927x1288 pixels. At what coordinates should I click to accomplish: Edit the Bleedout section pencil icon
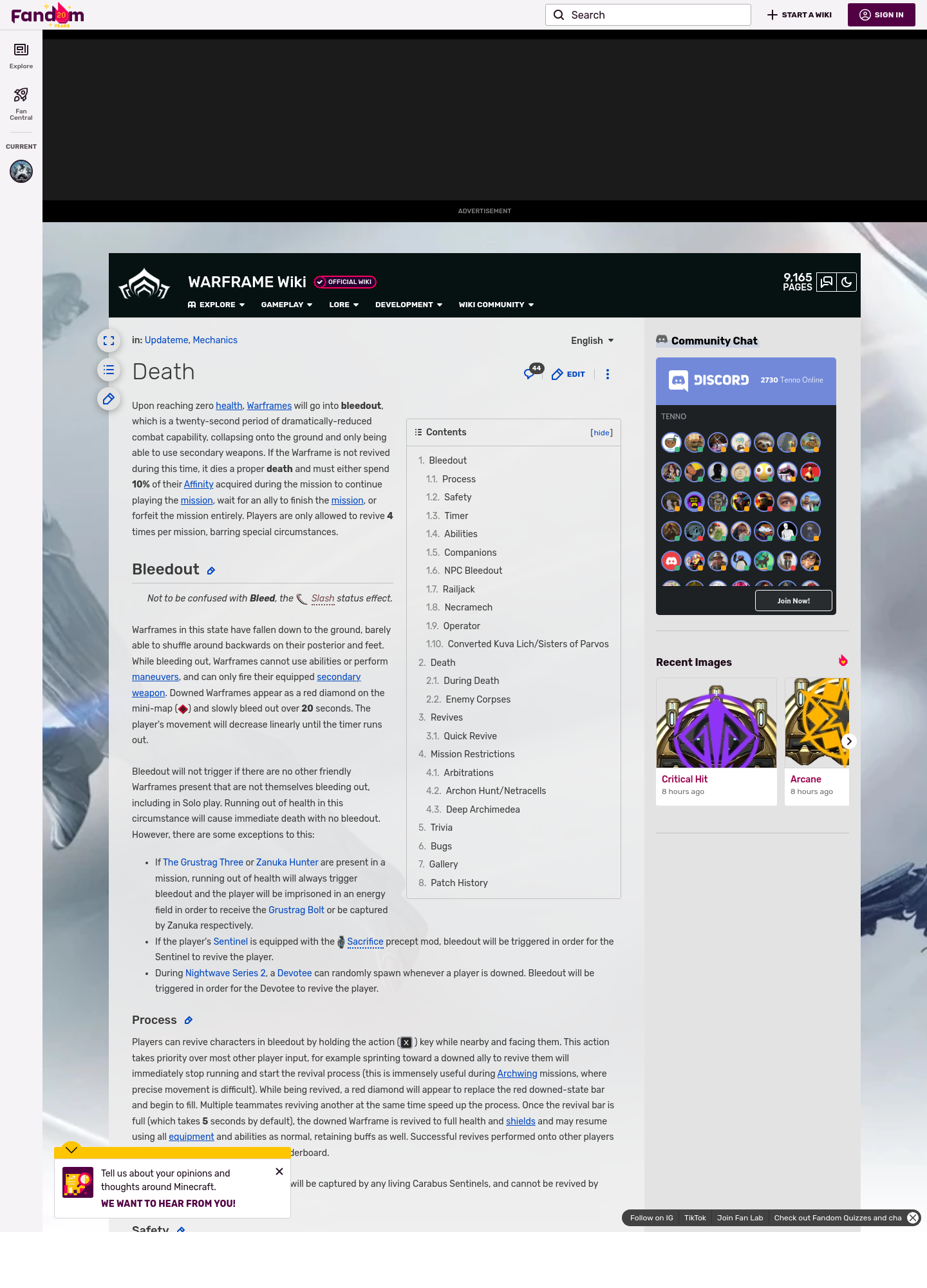[211, 571]
